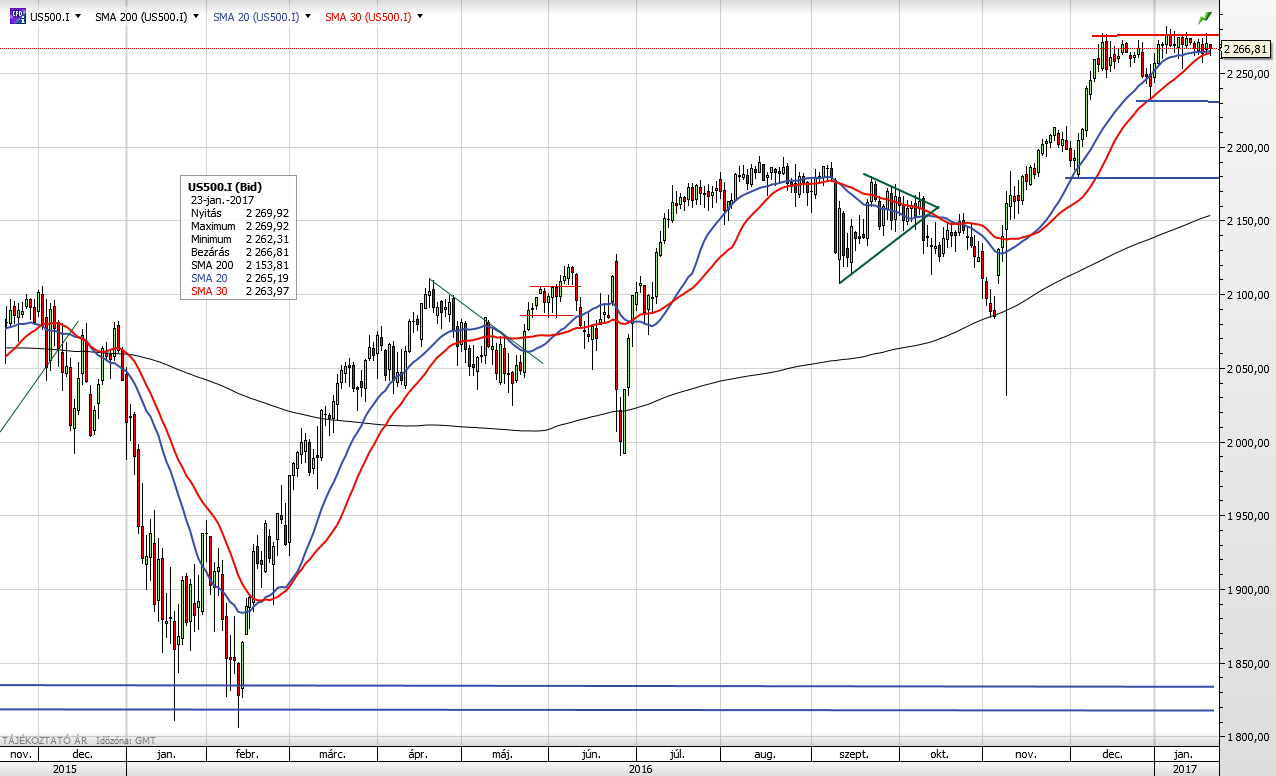1276x776 pixels.
Task: Click the okt. month label on time axis
Action: 939,754
